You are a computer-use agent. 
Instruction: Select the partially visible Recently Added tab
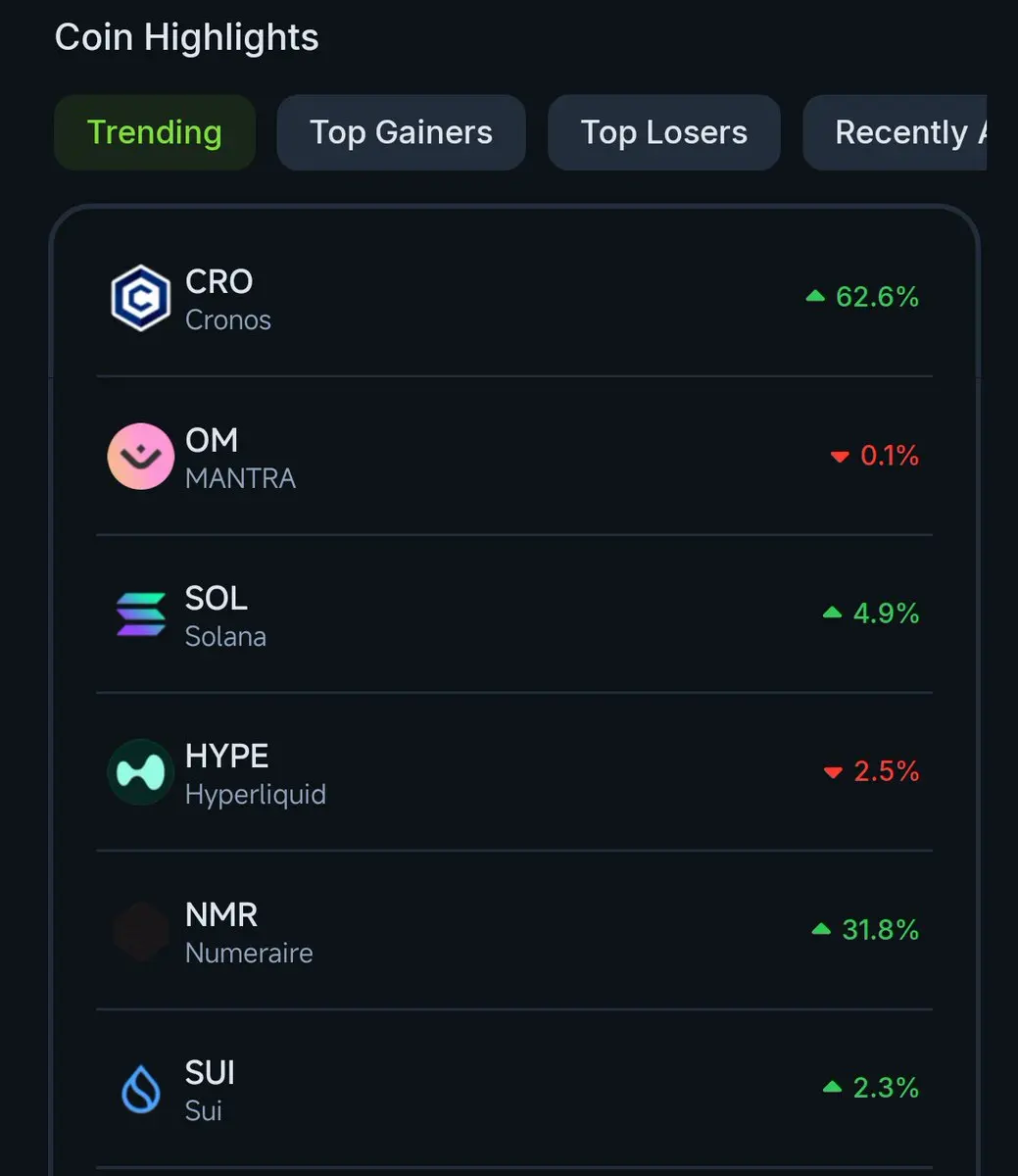895,132
